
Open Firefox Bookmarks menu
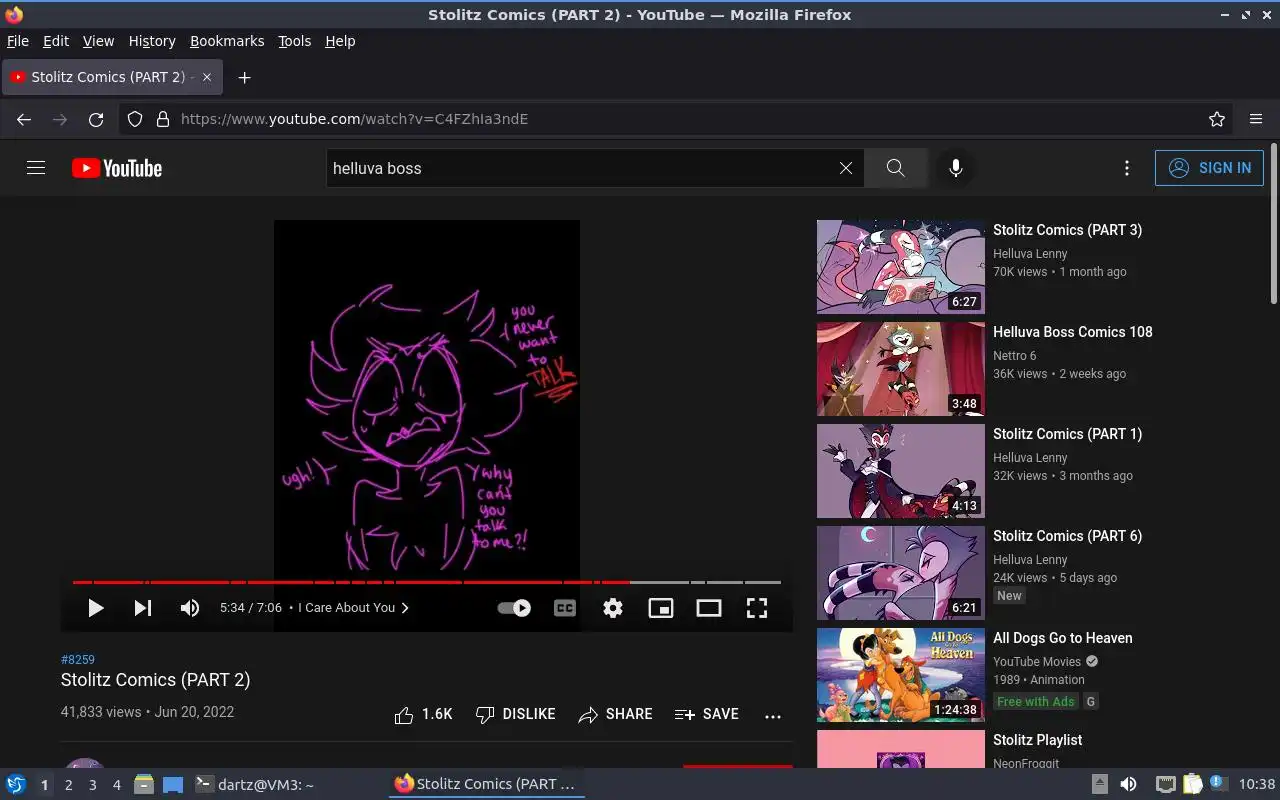pos(227,41)
